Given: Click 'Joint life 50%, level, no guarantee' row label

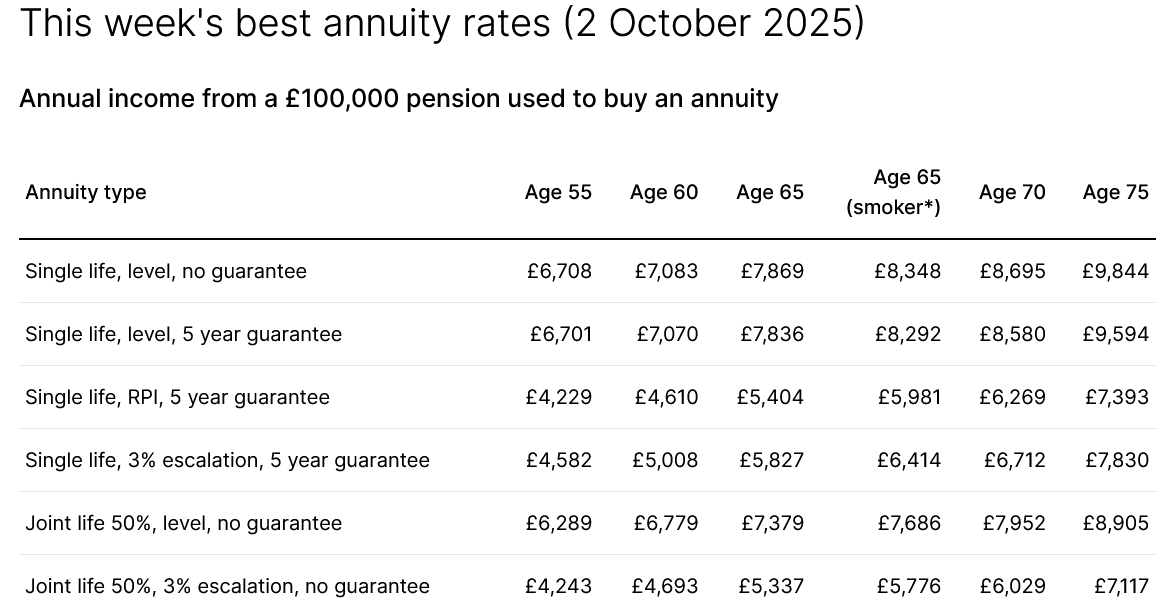Looking at the screenshot, I should click(183, 523).
